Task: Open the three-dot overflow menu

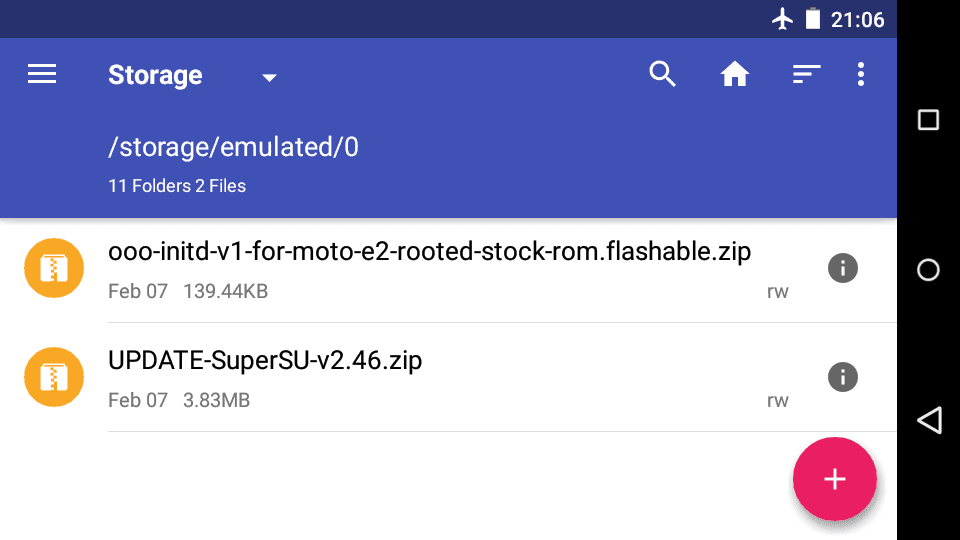Action: point(861,75)
